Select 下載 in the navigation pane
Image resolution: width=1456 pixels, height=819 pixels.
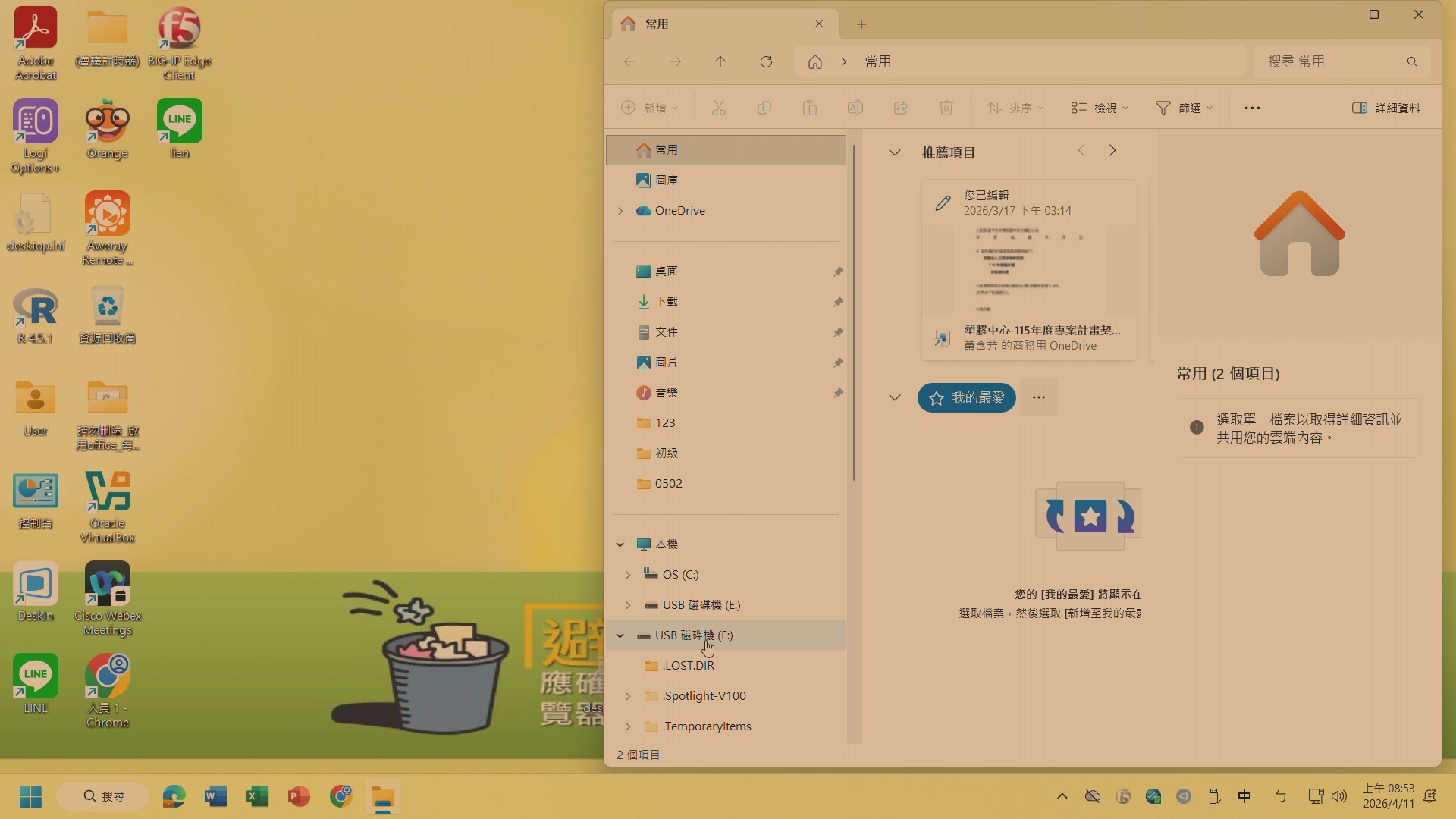click(667, 302)
